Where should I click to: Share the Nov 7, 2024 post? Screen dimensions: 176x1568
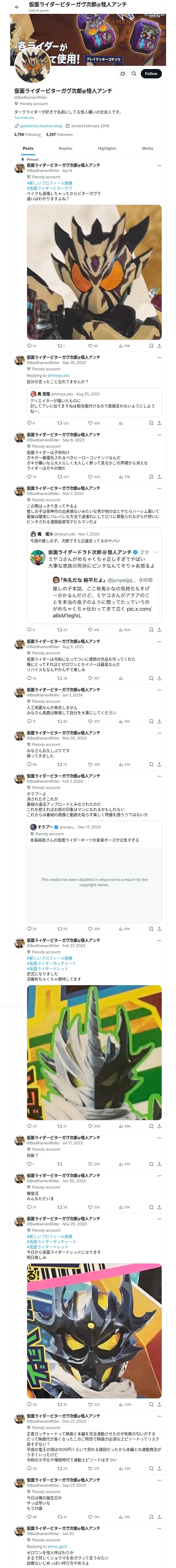click(159, 630)
